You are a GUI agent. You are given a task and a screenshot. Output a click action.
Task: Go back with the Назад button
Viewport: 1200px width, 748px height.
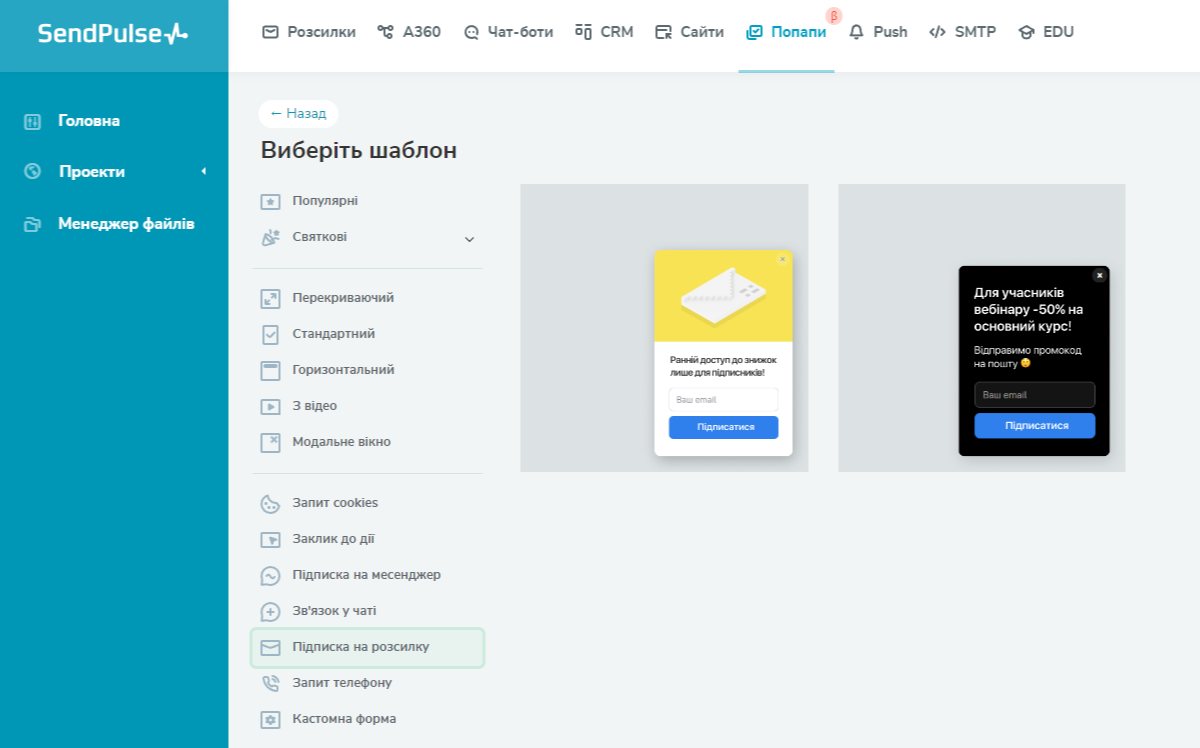click(x=298, y=114)
